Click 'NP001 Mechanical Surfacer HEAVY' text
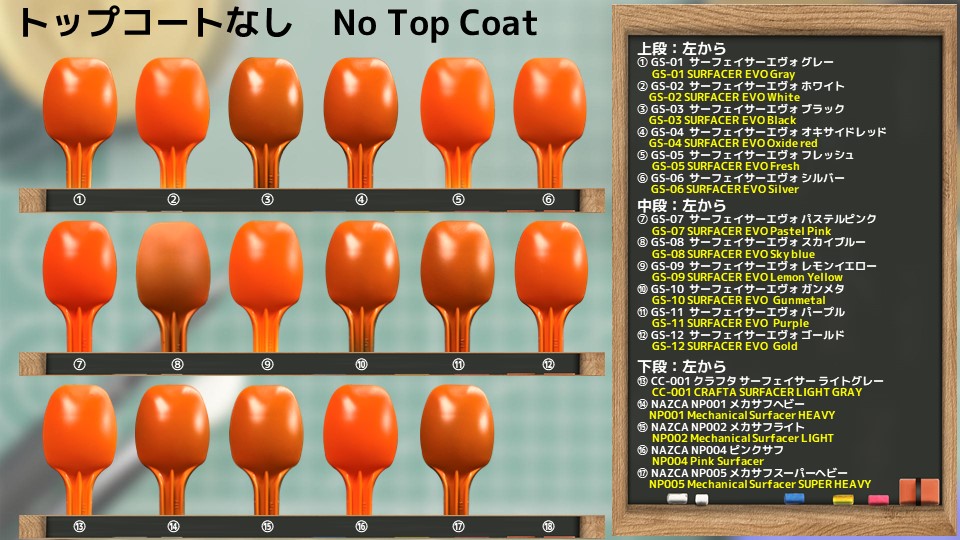 [x=742, y=414]
